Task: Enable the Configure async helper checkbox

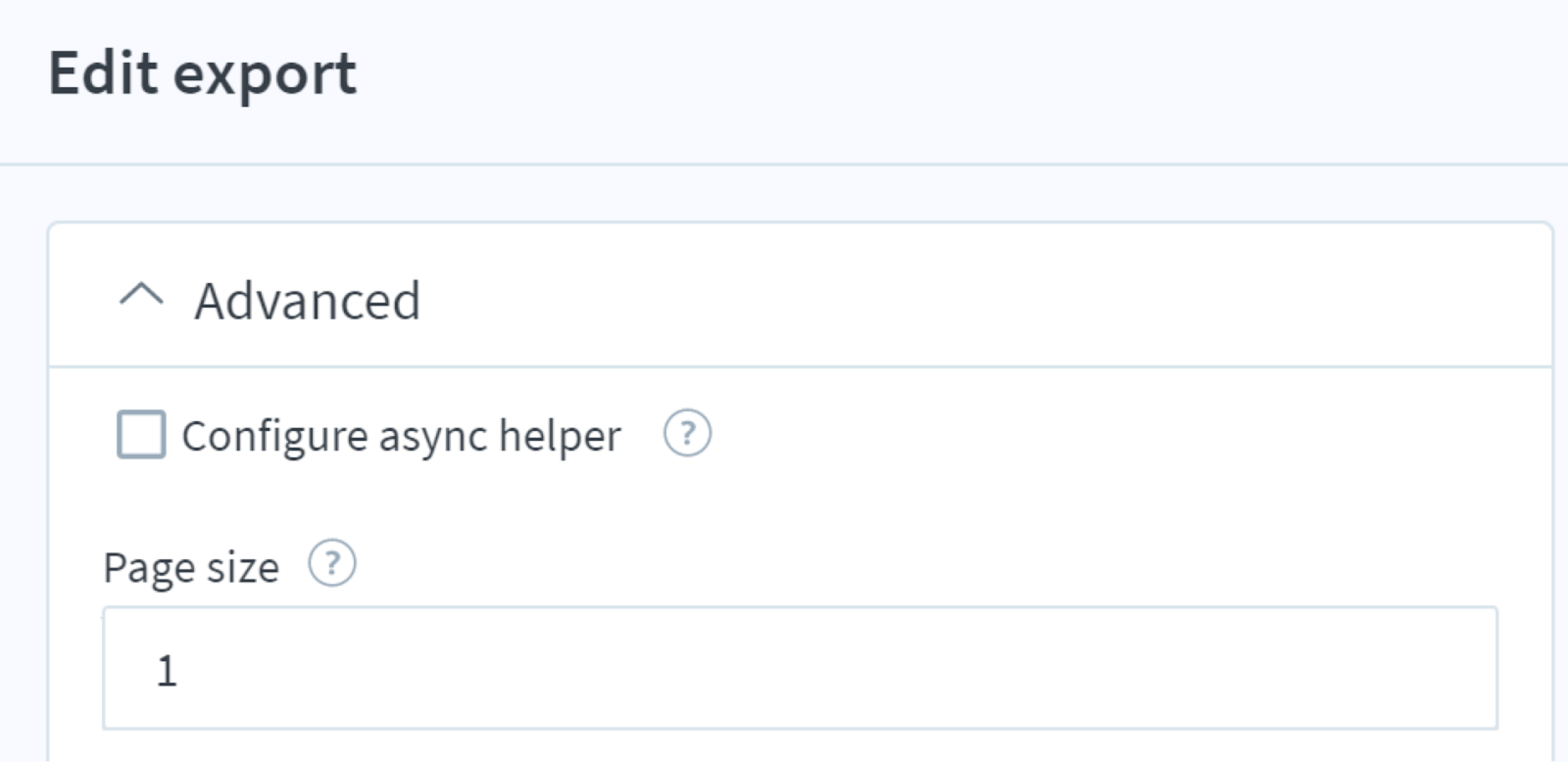Action: point(141,434)
